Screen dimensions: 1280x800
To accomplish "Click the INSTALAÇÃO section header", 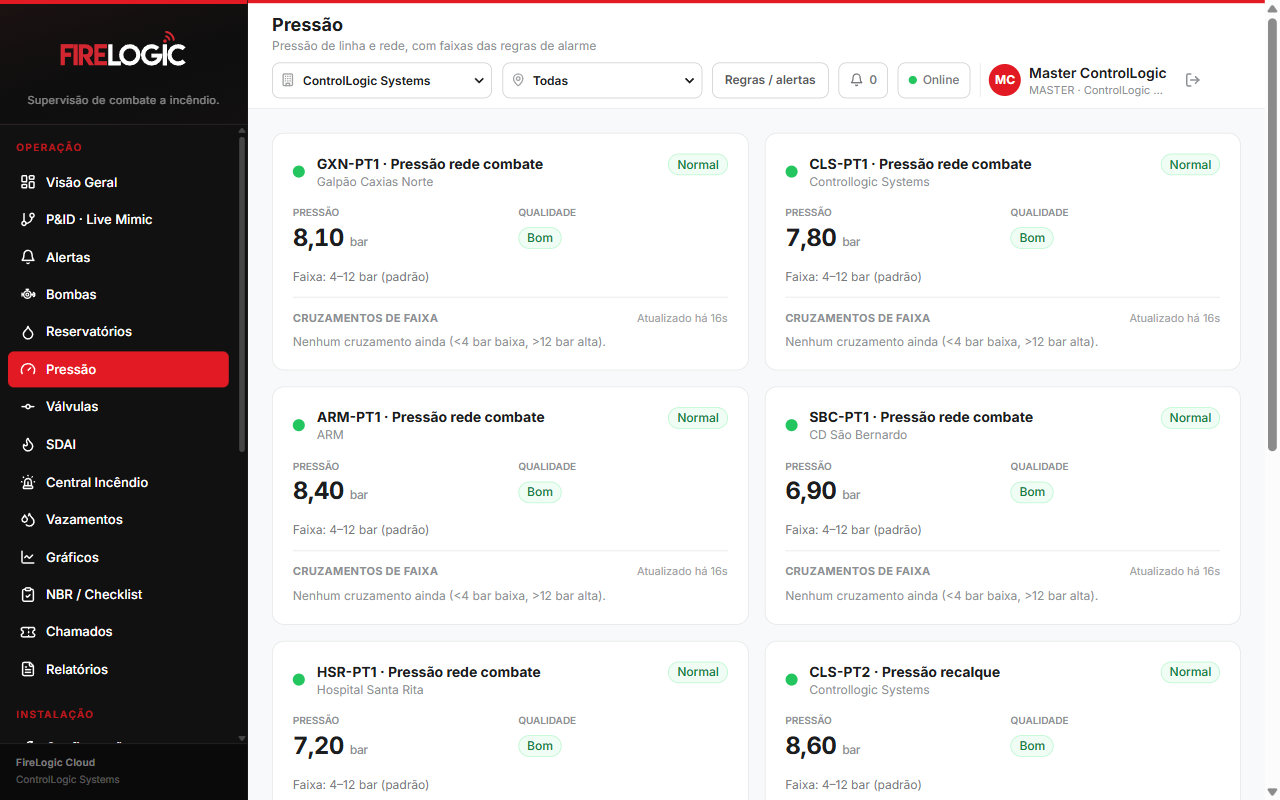I will (x=55, y=714).
